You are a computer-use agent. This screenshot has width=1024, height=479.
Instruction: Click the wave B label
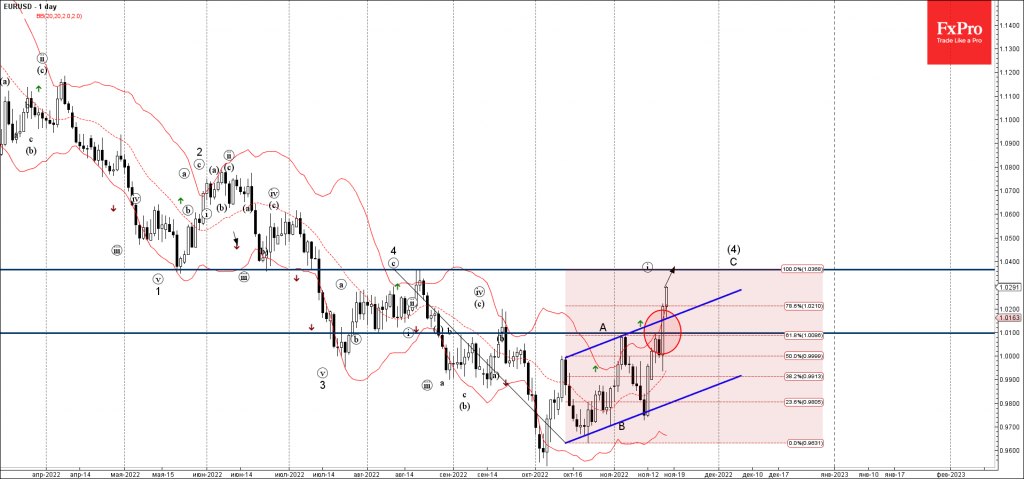pyautogui.click(x=621, y=426)
